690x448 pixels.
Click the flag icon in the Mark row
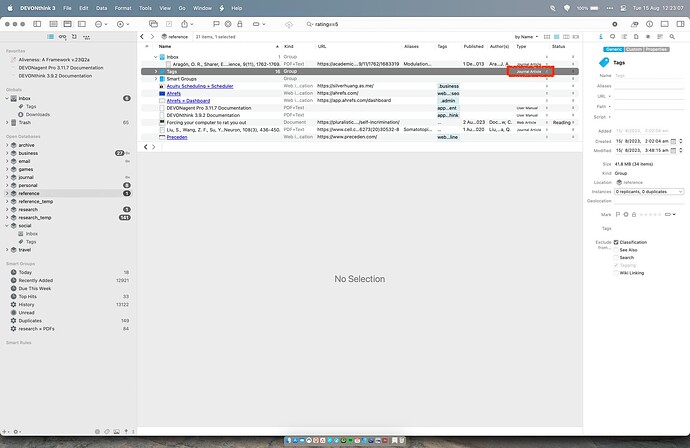pos(617,214)
